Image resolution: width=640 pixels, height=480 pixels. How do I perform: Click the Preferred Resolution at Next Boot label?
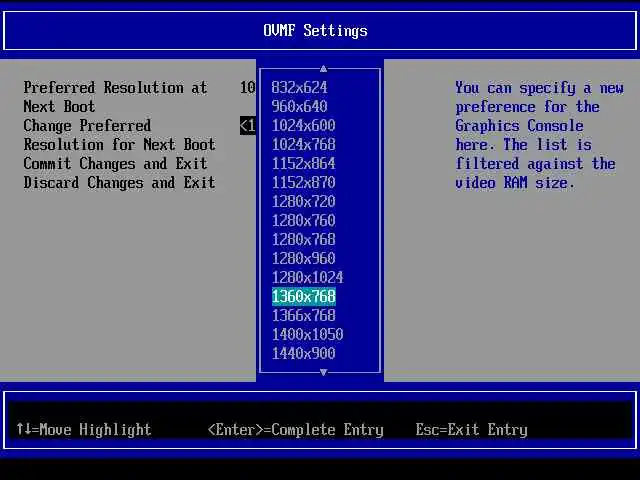[x=115, y=97]
